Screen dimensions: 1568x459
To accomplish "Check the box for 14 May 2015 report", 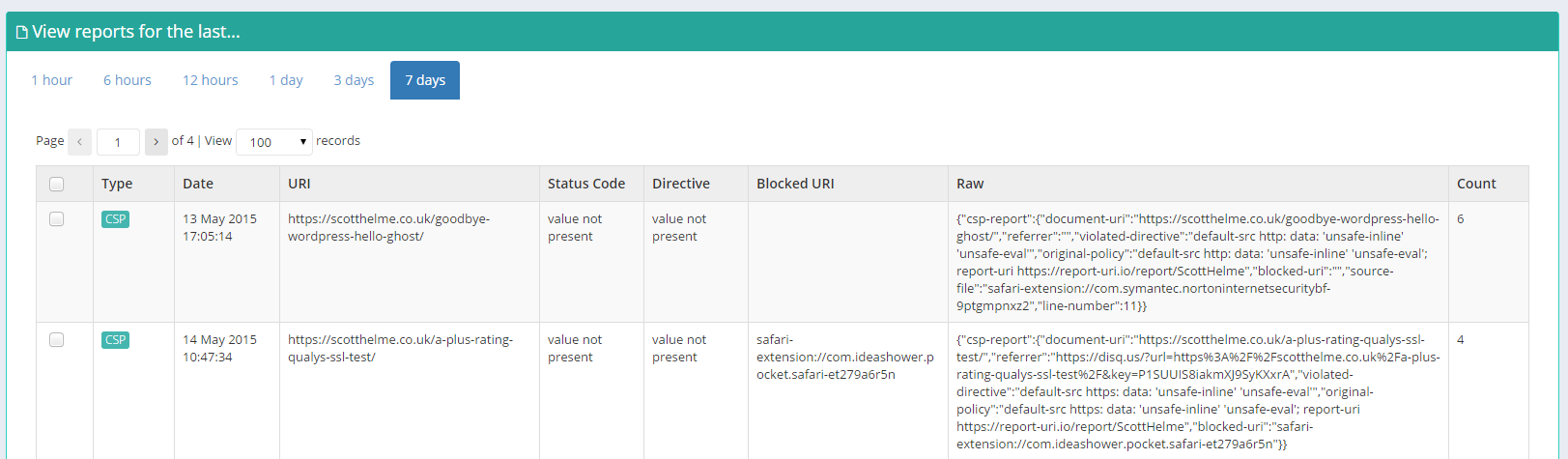I will coord(57,340).
